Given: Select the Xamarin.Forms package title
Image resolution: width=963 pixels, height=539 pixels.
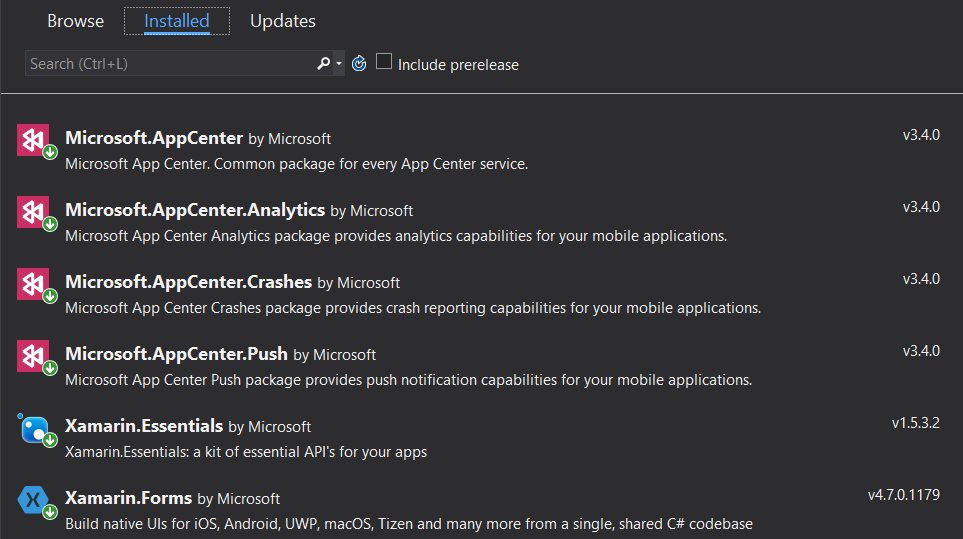Looking at the screenshot, I should pos(128,497).
